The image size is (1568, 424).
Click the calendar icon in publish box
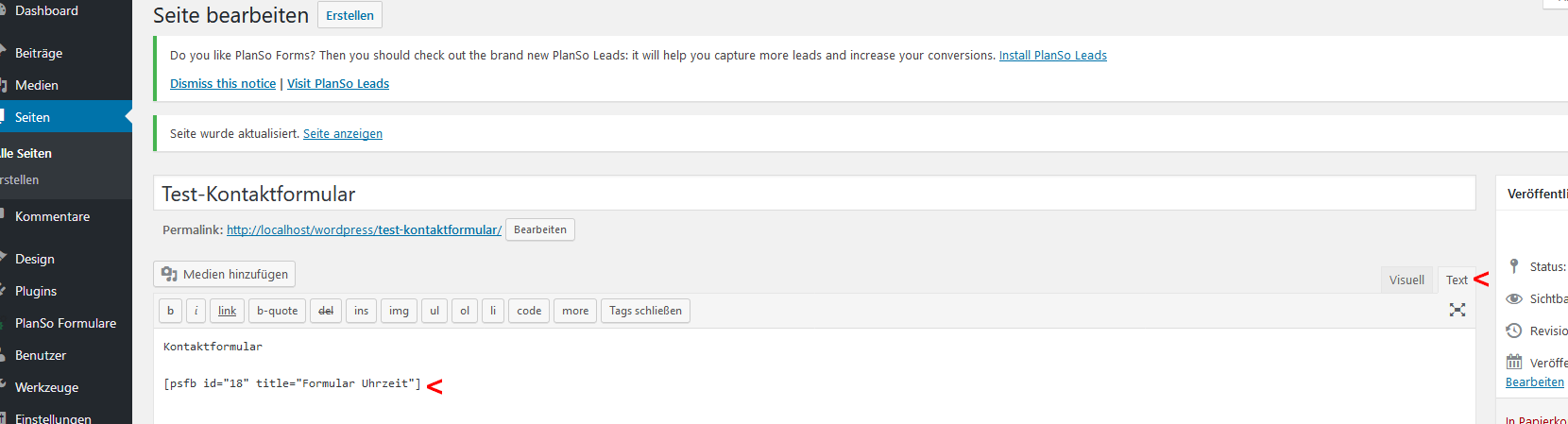coord(1514,362)
